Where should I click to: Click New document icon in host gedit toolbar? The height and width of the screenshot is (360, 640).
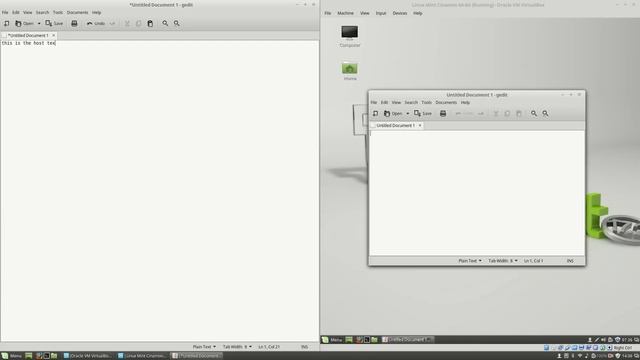click(x=7, y=23)
